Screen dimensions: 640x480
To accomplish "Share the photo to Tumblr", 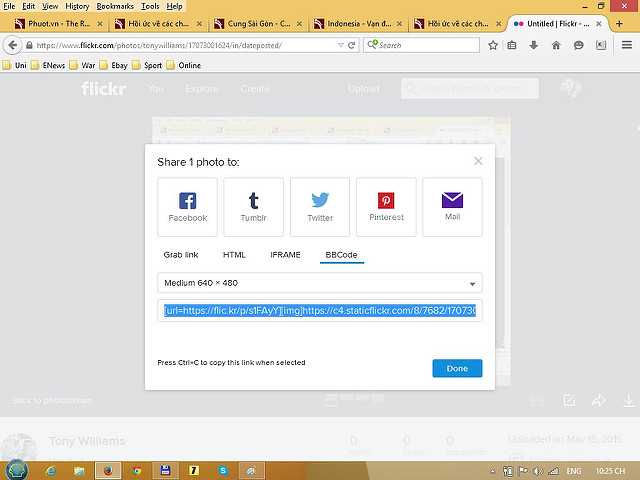I will 253,207.
